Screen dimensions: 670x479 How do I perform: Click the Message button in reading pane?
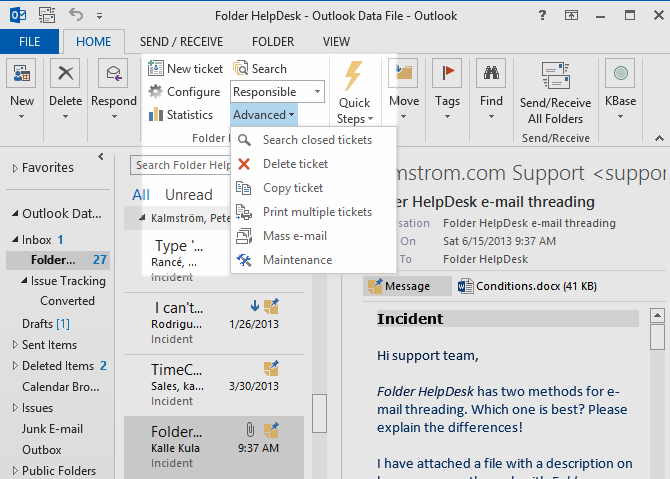[407, 286]
